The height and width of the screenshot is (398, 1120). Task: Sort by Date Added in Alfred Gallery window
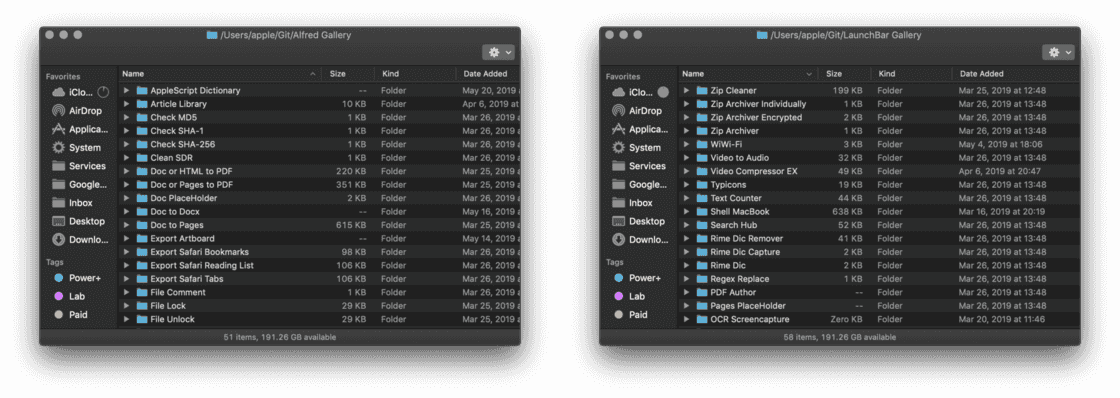[488, 74]
